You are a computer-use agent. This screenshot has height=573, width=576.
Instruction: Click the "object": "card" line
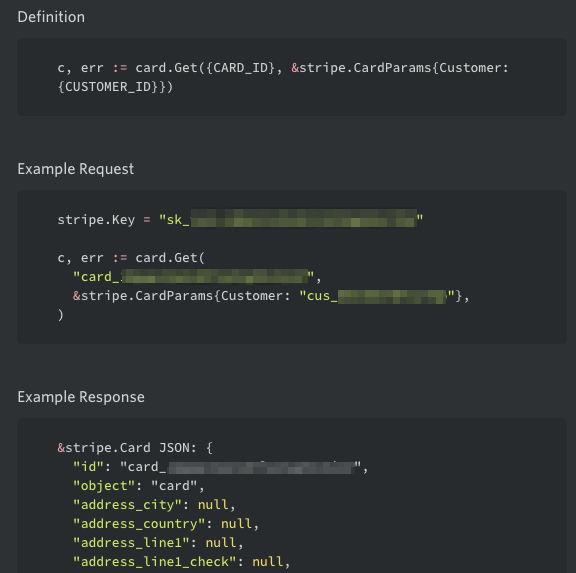138,486
